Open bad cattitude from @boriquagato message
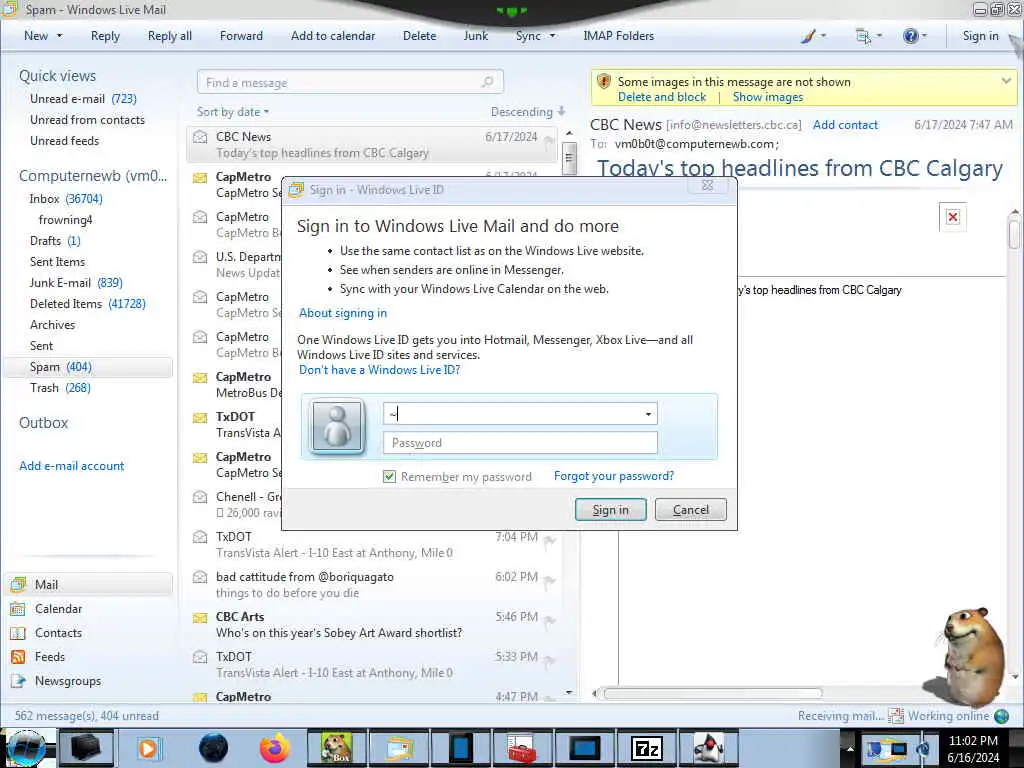 (x=372, y=584)
